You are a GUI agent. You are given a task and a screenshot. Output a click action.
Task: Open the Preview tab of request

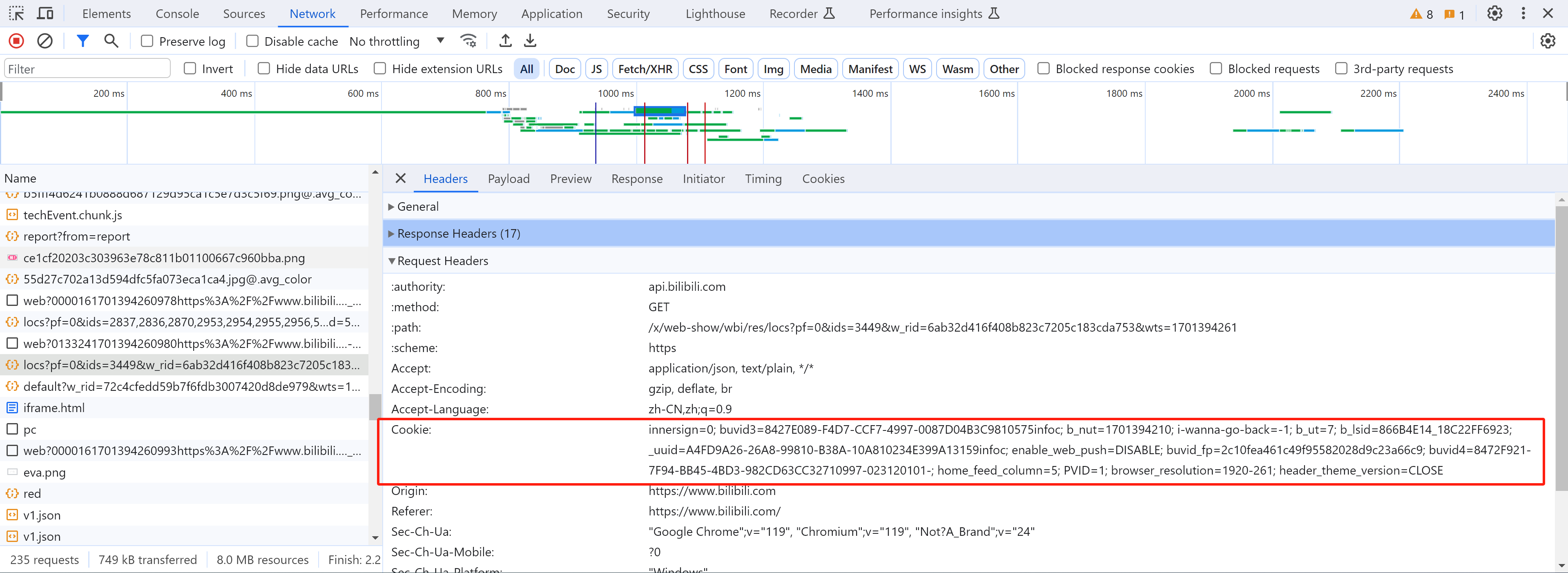coord(570,178)
